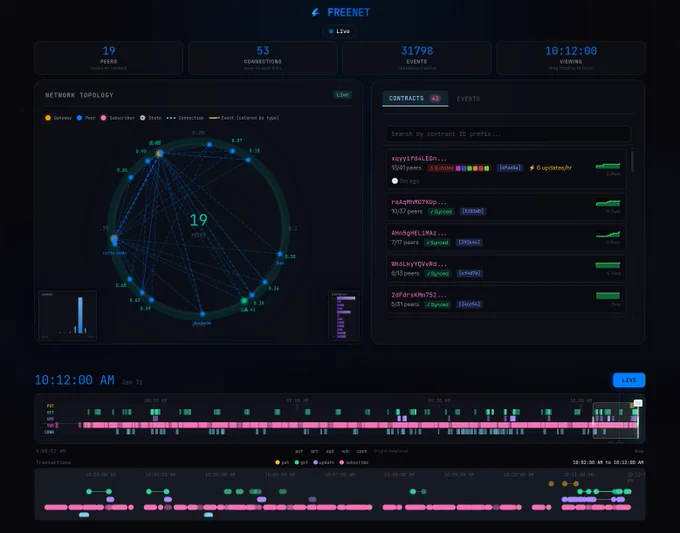The width and height of the screenshot is (680, 533).
Task: Toggle the put filter chip below timeline
Action: click(x=299, y=451)
